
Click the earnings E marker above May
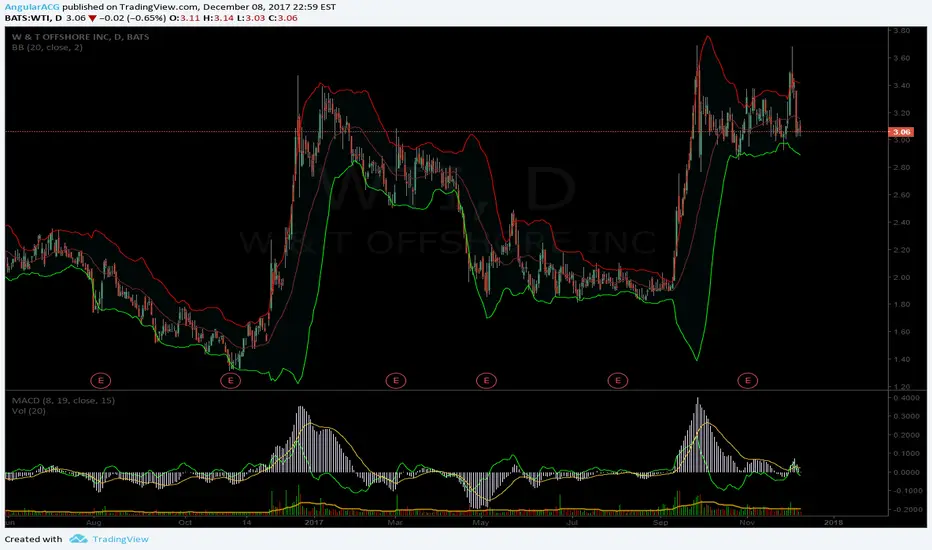[486, 380]
